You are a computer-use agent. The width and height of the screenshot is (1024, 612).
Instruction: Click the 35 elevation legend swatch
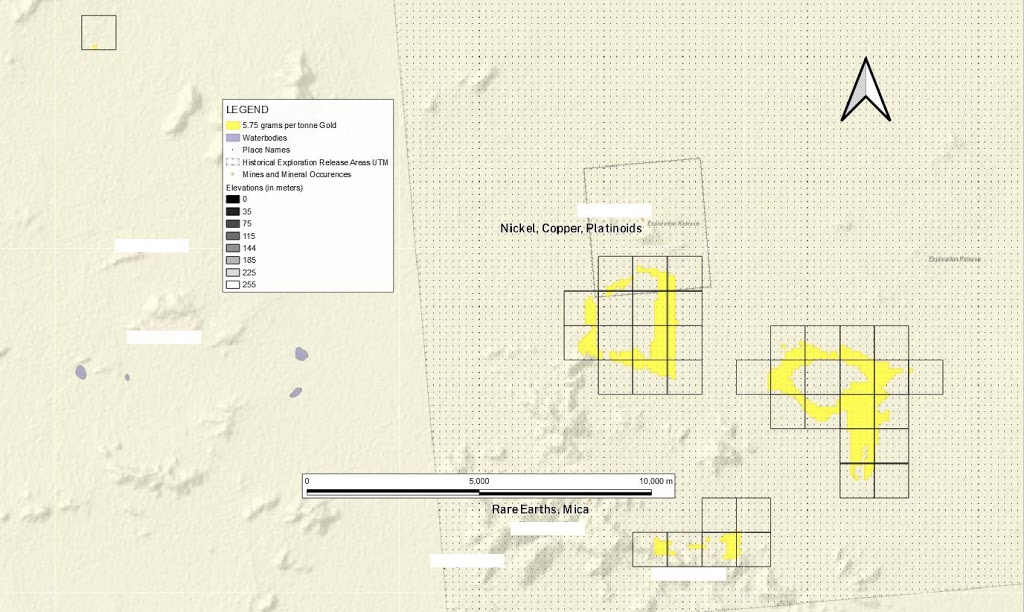[x=233, y=211]
